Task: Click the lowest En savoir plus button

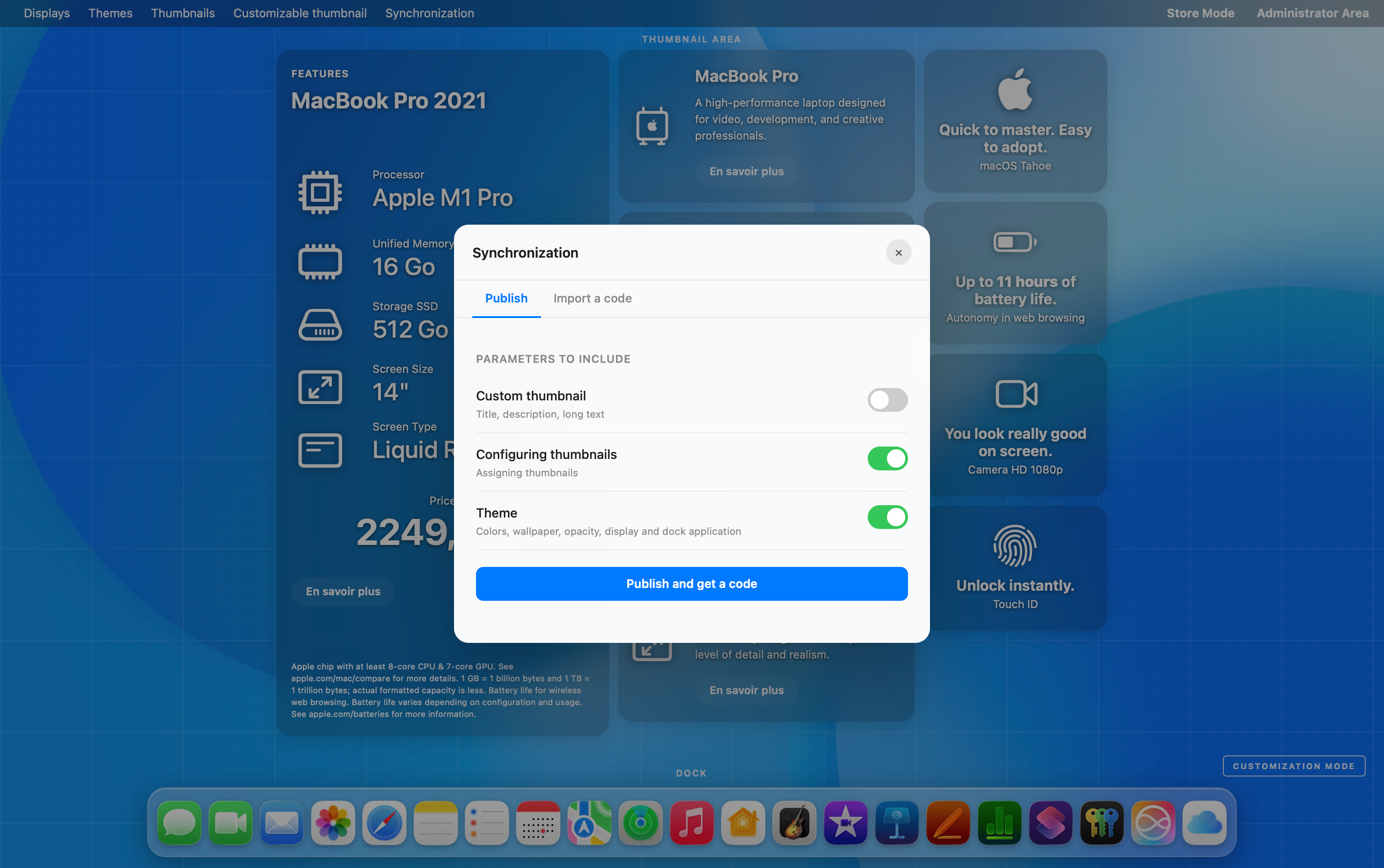Action: tap(746, 690)
